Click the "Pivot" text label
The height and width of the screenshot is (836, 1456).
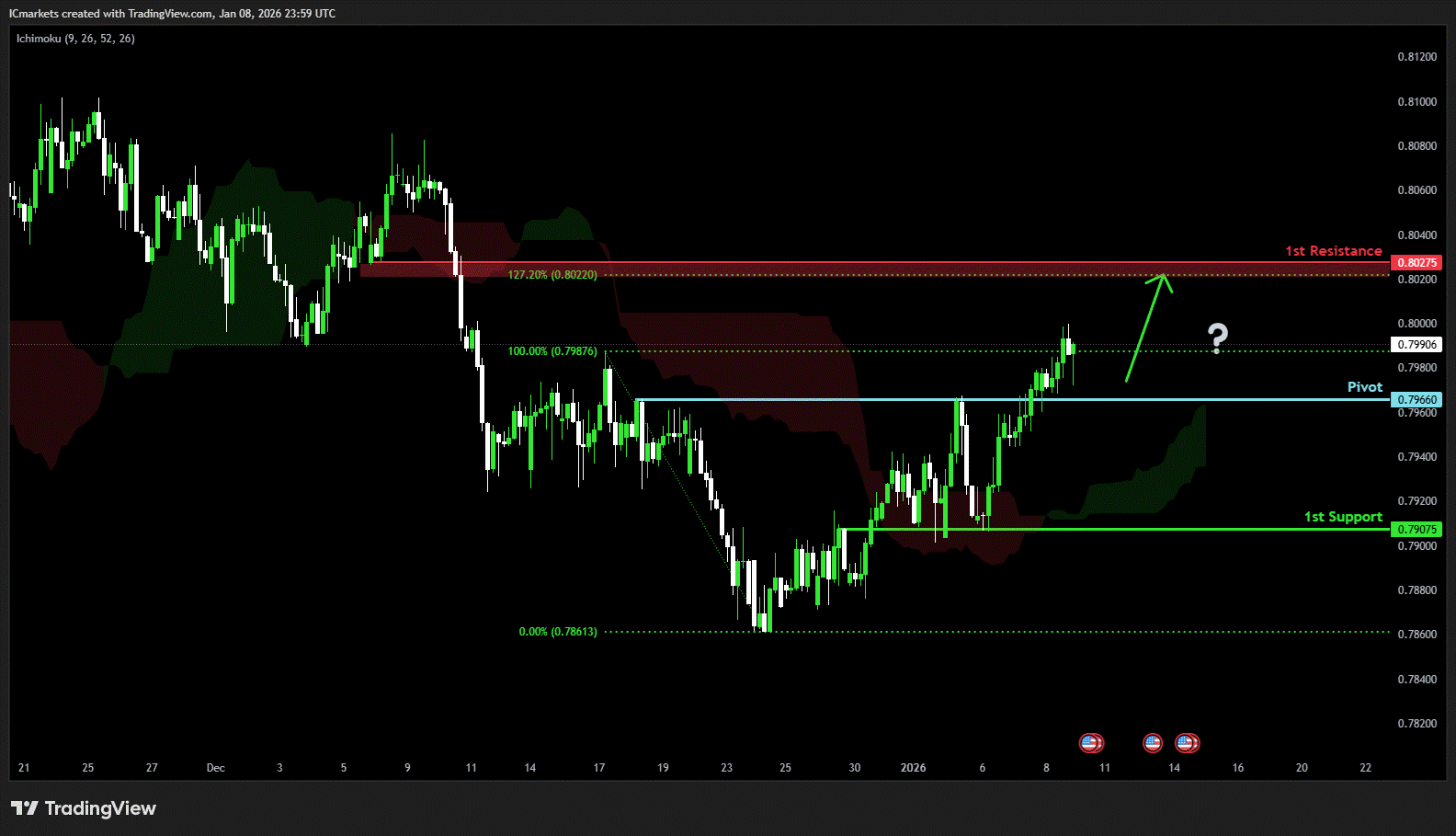tap(1365, 387)
